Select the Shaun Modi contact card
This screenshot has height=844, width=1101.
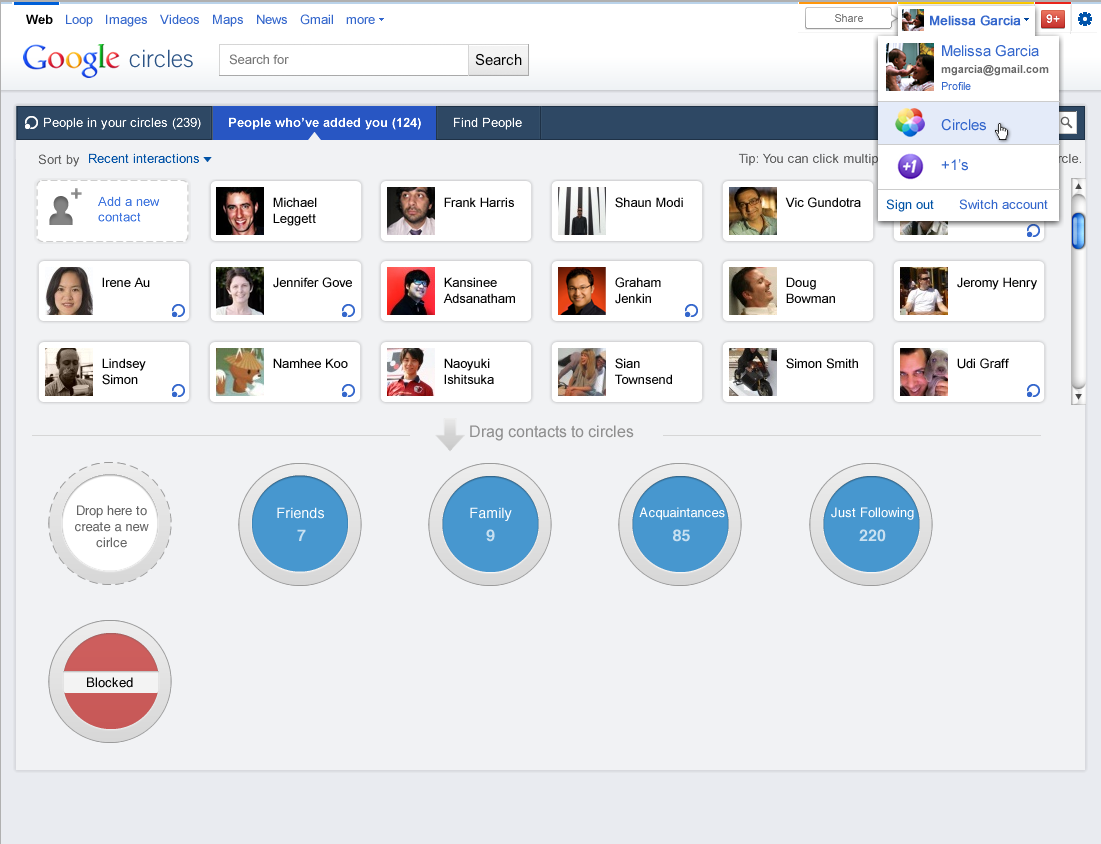[627, 211]
